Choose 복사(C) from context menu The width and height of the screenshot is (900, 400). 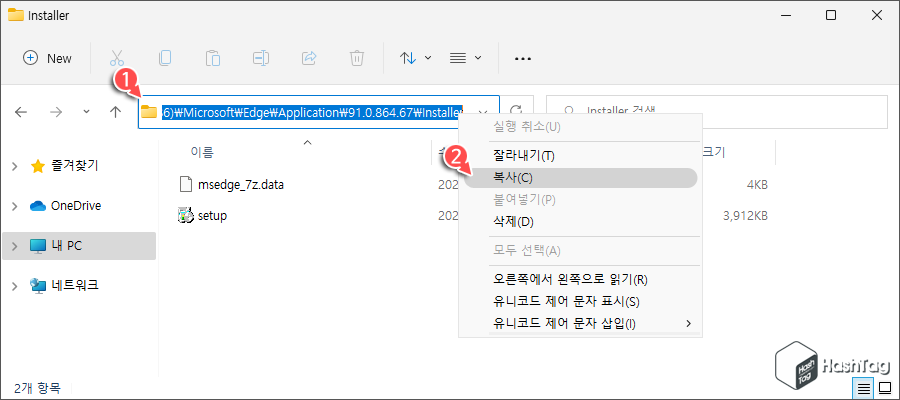pyautogui.click(x=580, y=178)
